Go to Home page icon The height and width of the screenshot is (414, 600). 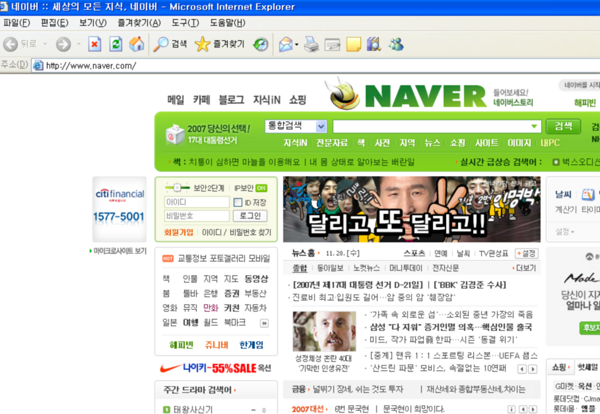tap(137, 44)
